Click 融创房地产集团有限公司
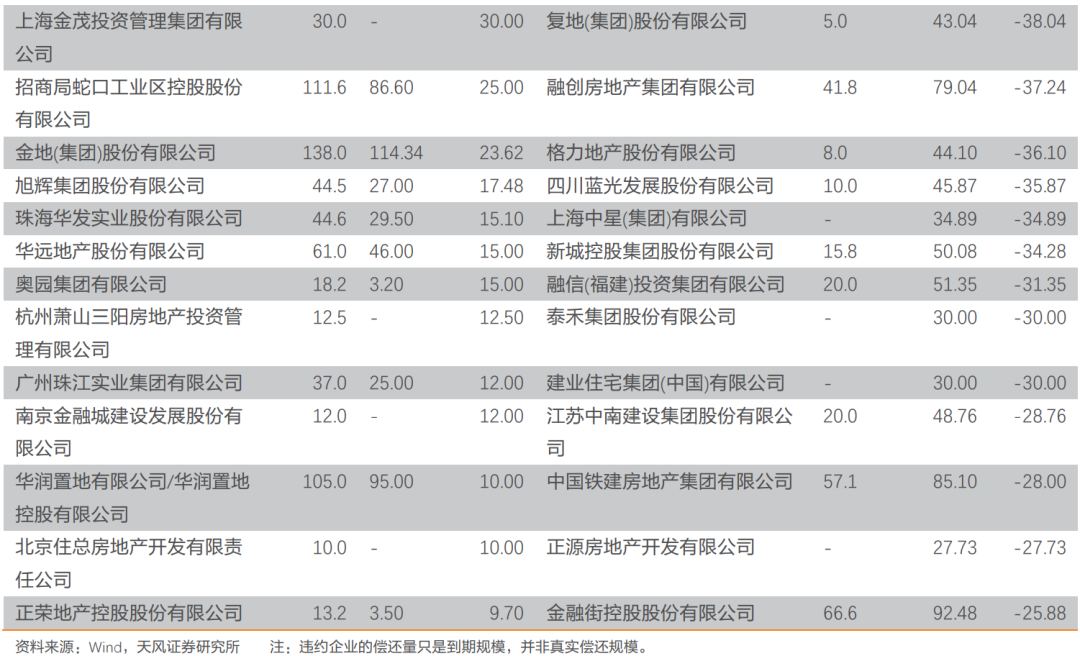1080x656 pixels. click(x=650, y=88)
